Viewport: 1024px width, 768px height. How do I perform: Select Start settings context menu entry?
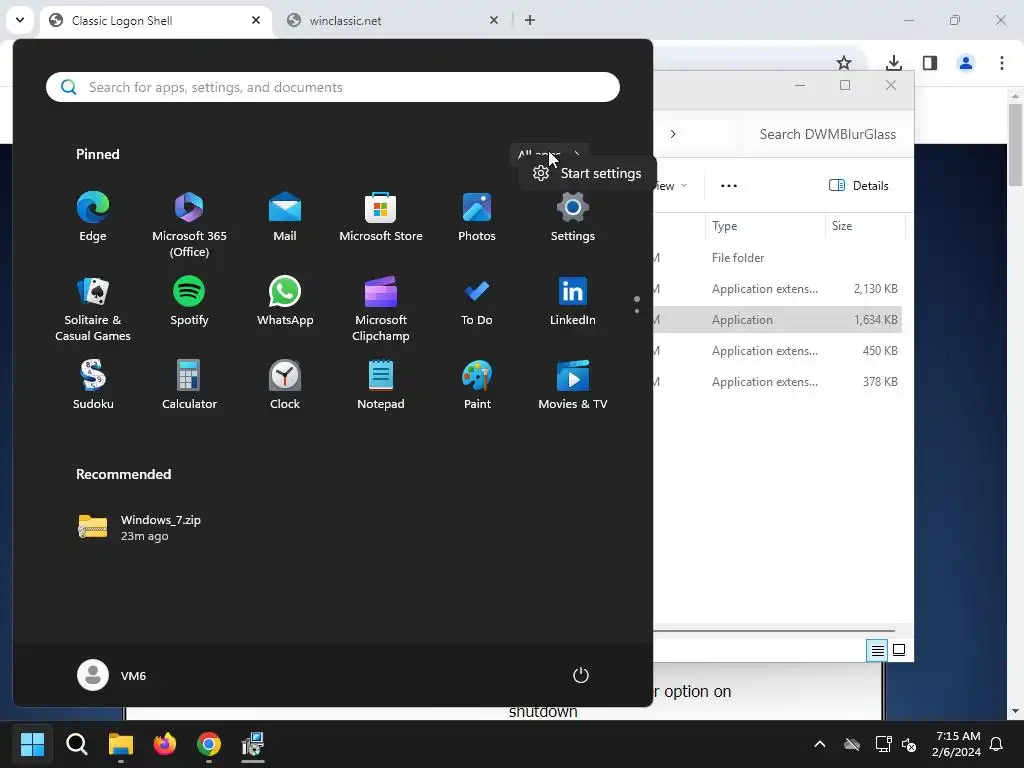(x=587, y=173)
